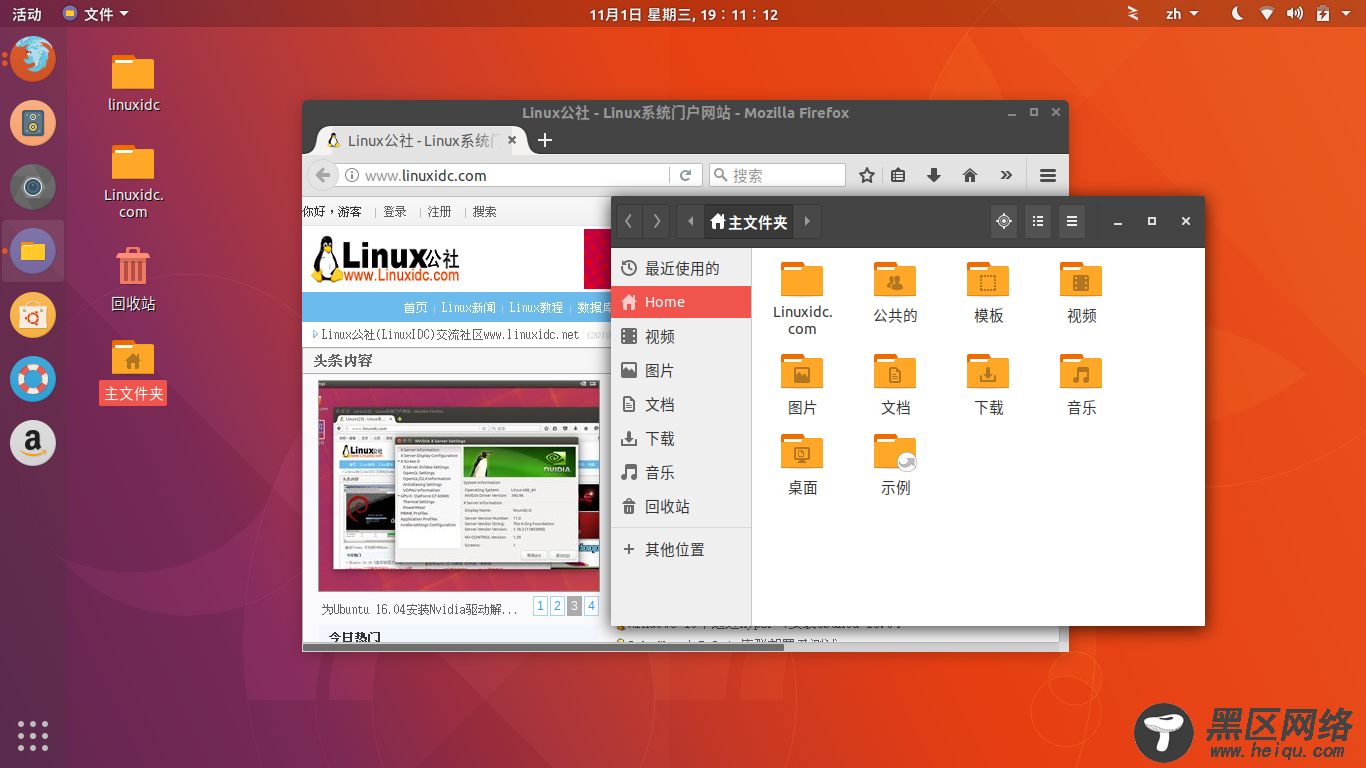Click 活动 activities in top bar

click(x=27, y=14)
